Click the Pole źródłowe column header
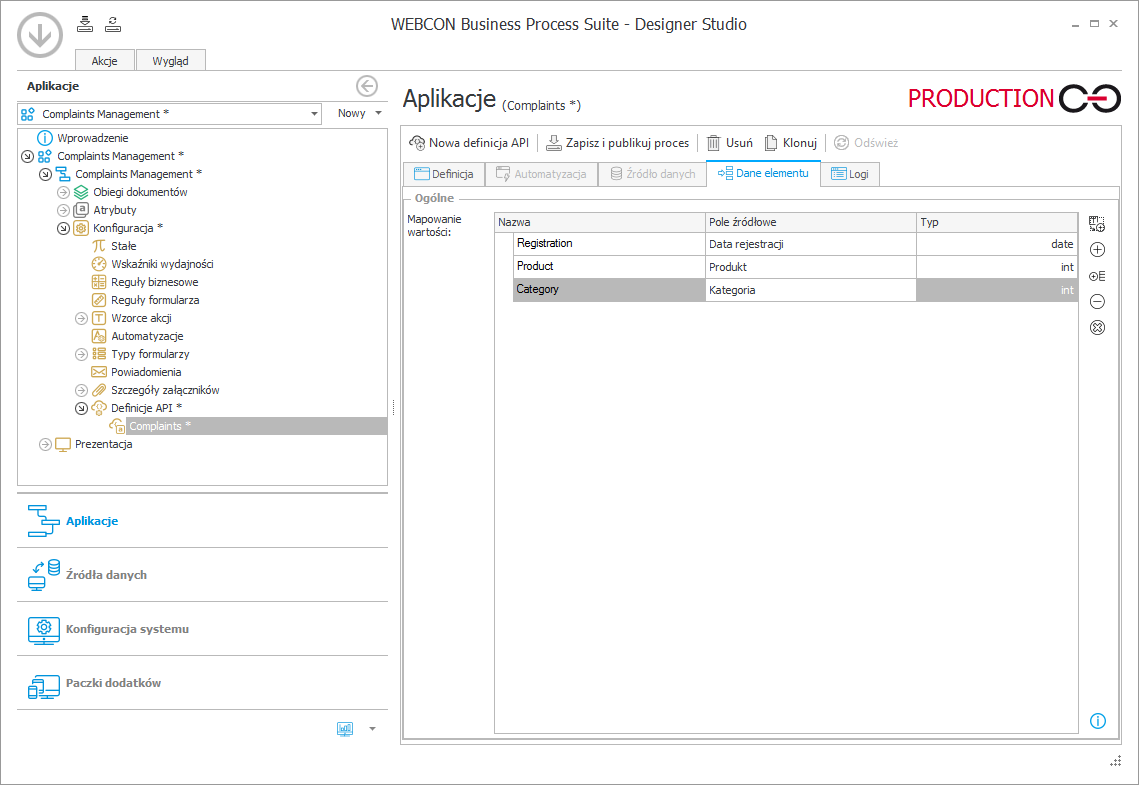The width and height of the screenshot is (1139, 785). 811,222
